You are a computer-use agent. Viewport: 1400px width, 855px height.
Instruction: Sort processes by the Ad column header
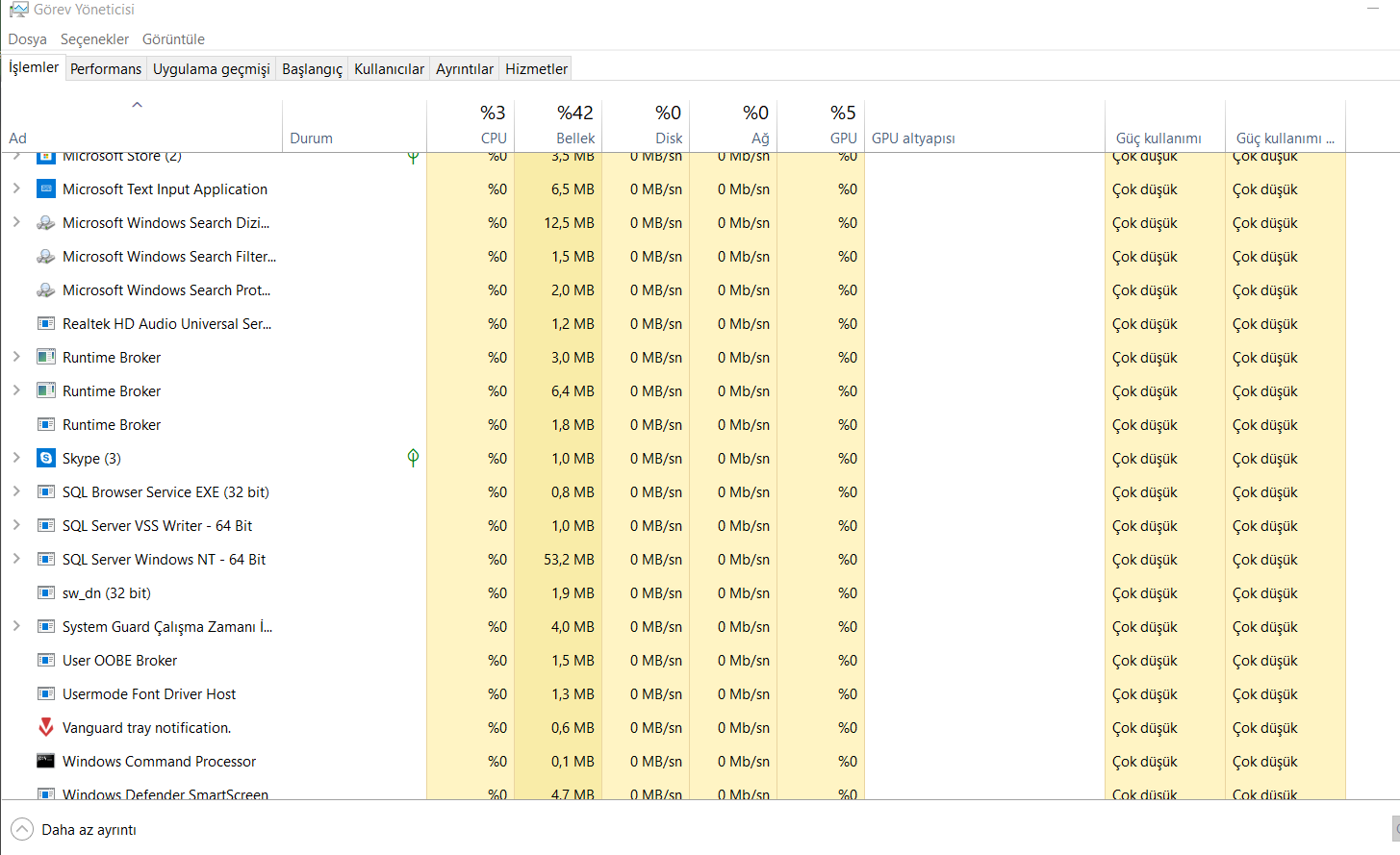[141, 126]
